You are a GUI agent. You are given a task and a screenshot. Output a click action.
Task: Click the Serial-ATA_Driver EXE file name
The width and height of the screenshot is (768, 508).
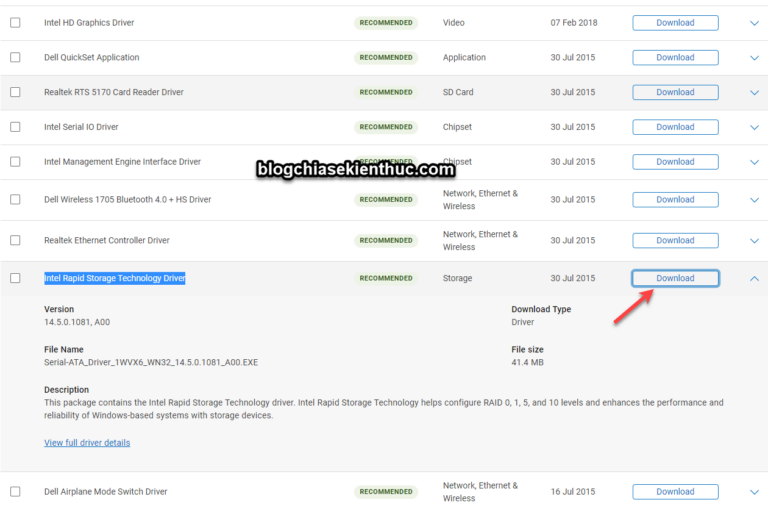(x=151, y=363)
